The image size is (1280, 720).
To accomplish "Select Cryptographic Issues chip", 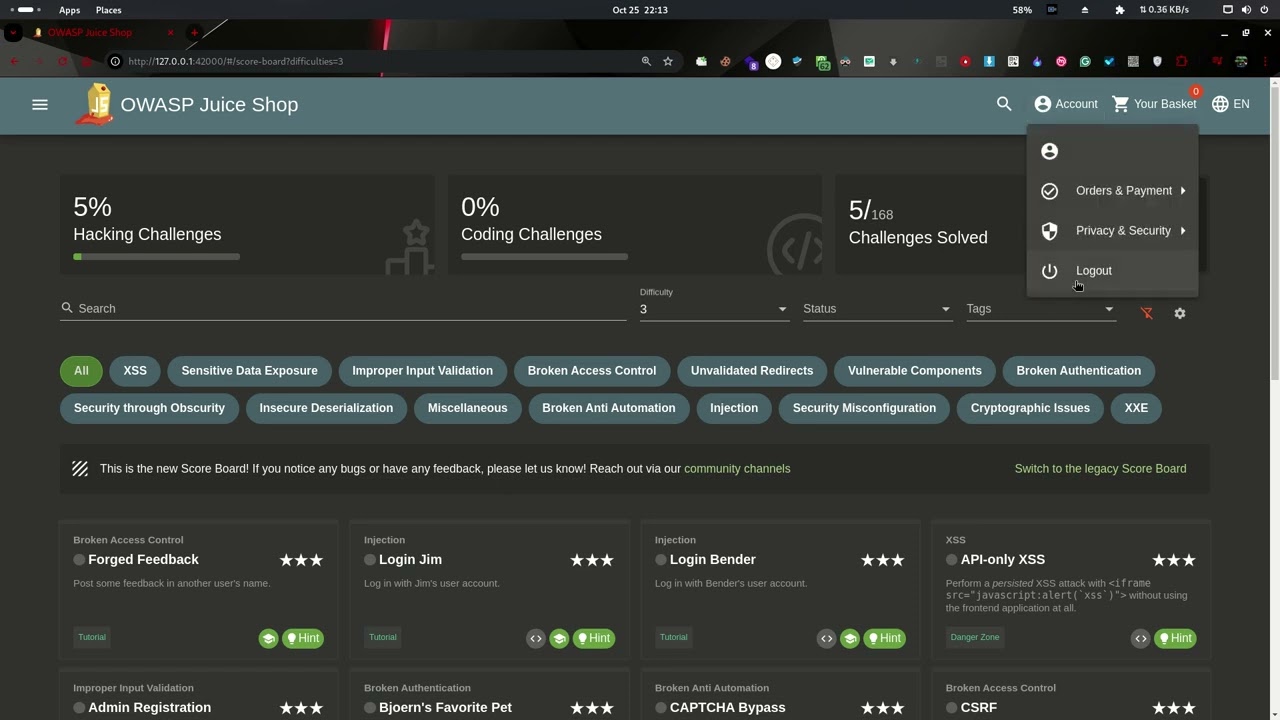I will (1030, 407).
